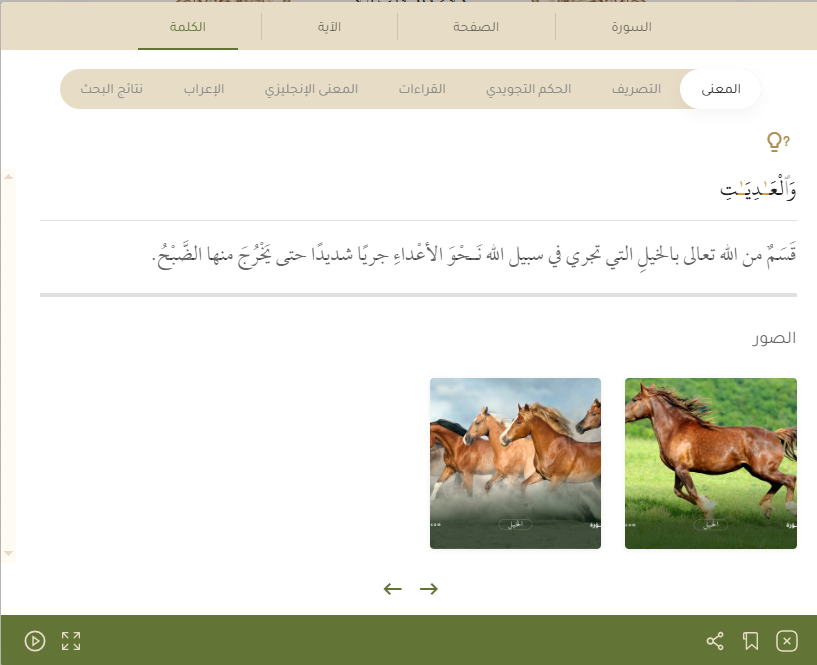Show the الإعراب grammar section
The image size is (817, 665).
click(x=204, y=89)
